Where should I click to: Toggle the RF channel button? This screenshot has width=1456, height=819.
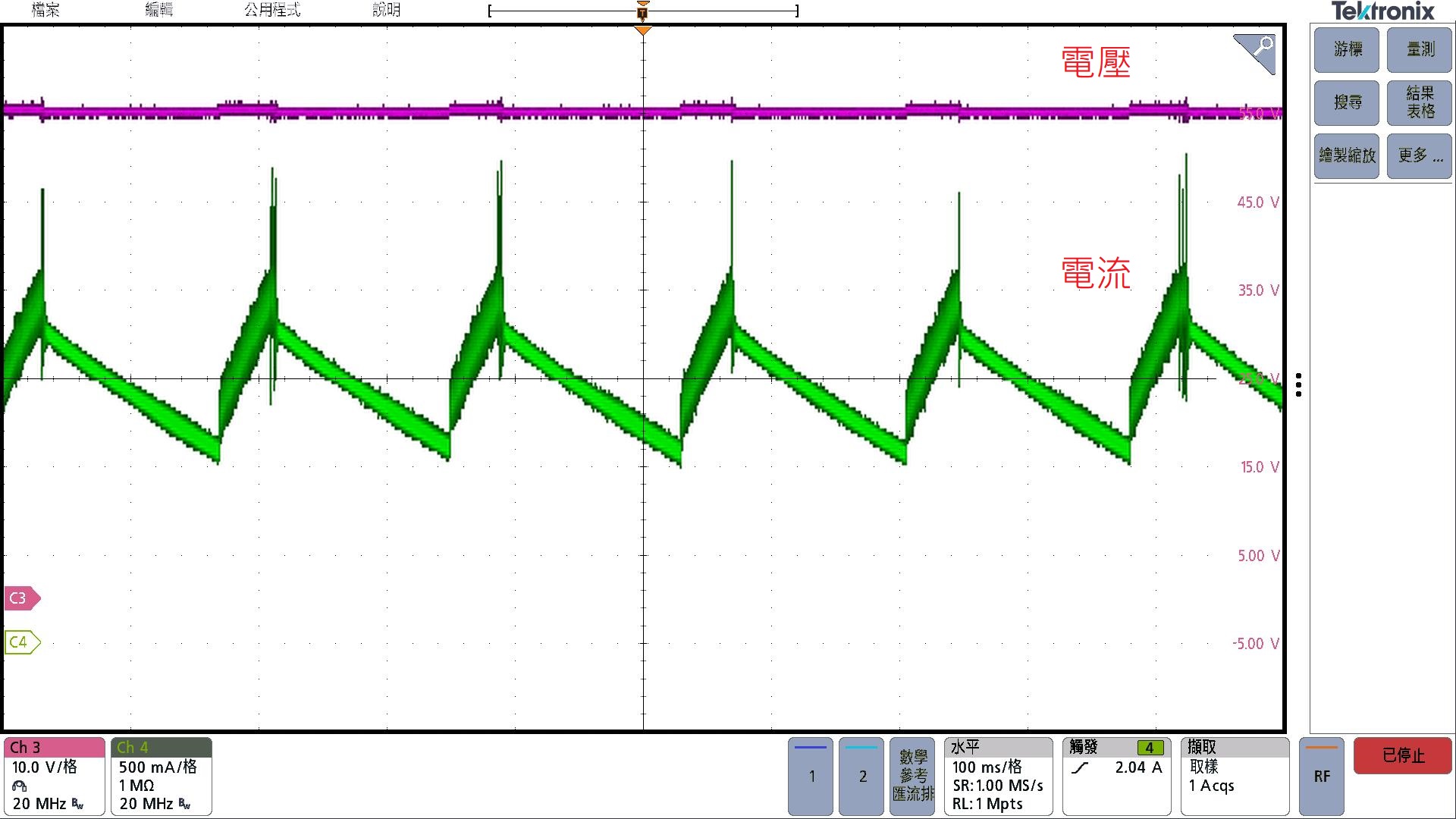coord(1321,775)
